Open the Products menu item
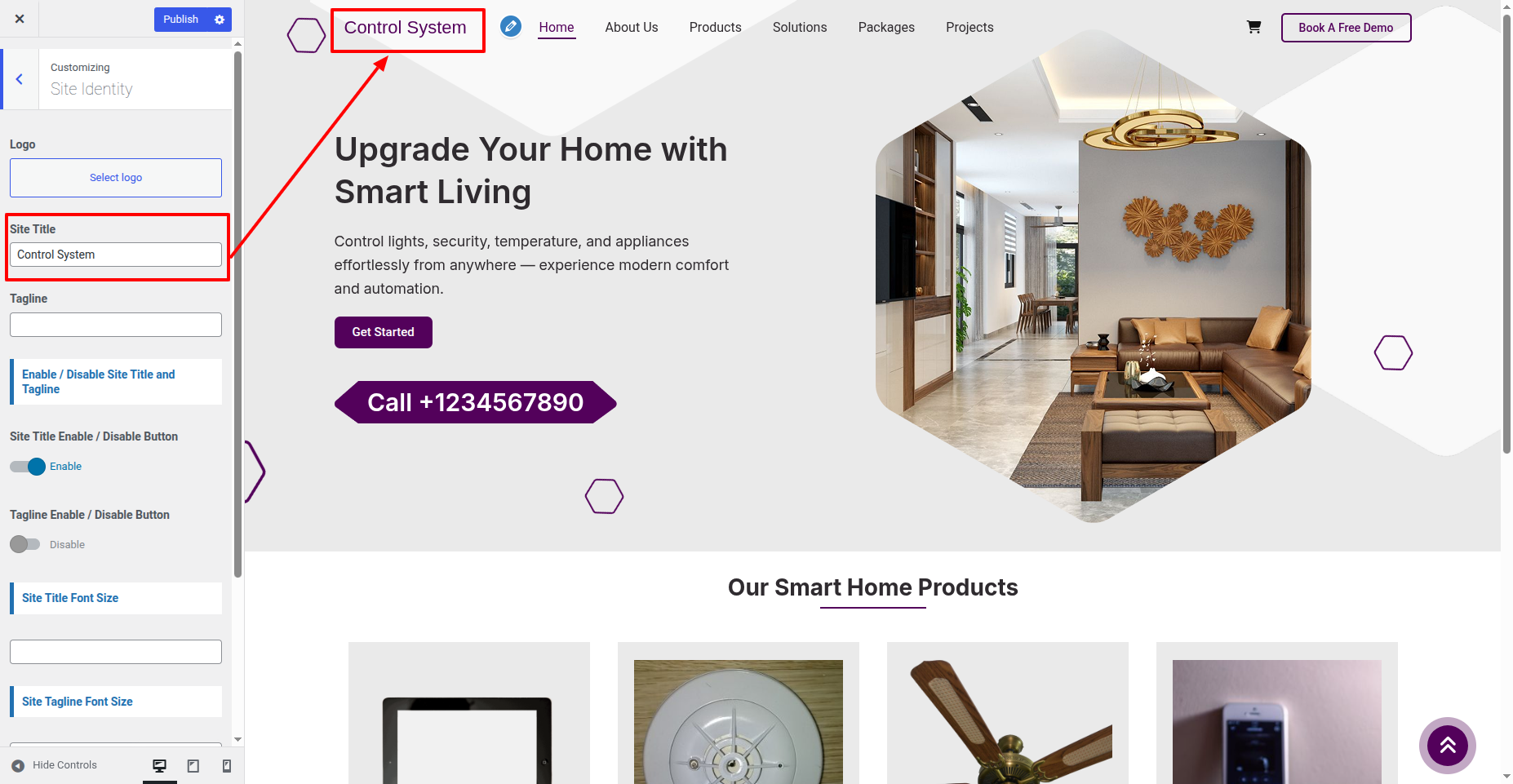1513x784 pixels. pos(715,27)
